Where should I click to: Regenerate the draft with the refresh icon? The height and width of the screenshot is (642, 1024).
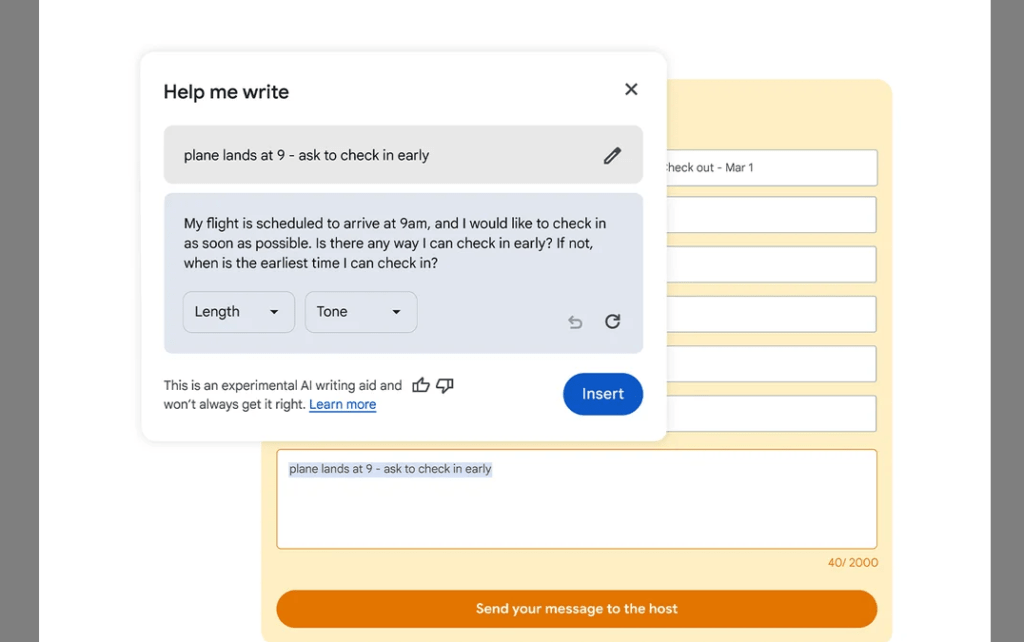tap(613, 321)
